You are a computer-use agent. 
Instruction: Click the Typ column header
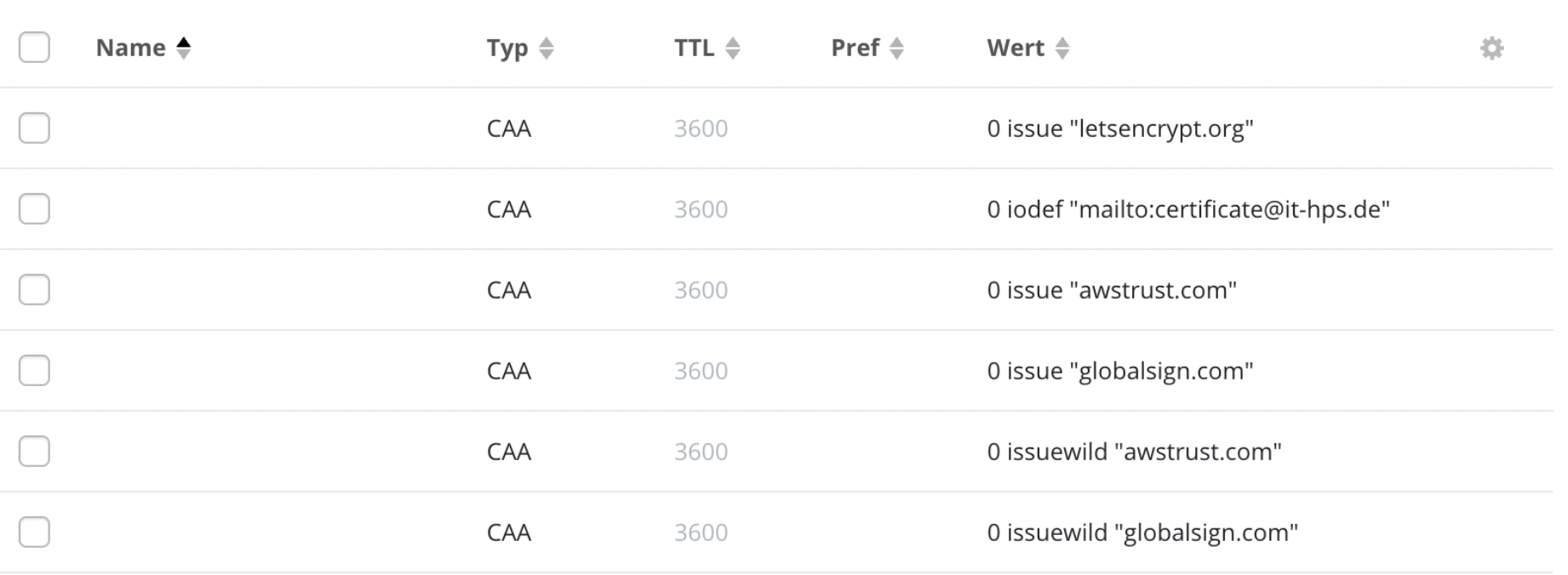click(508, 48)
